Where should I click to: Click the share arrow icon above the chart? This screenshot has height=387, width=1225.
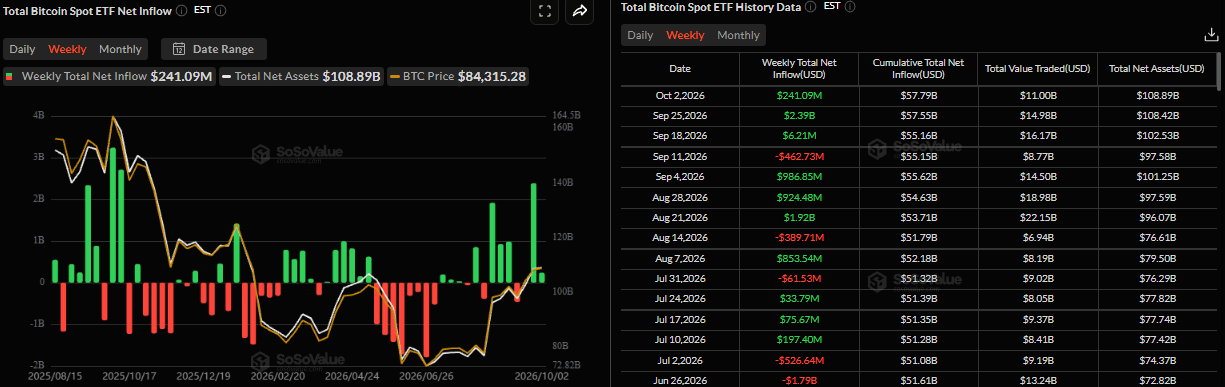click(x=580, y=12)
